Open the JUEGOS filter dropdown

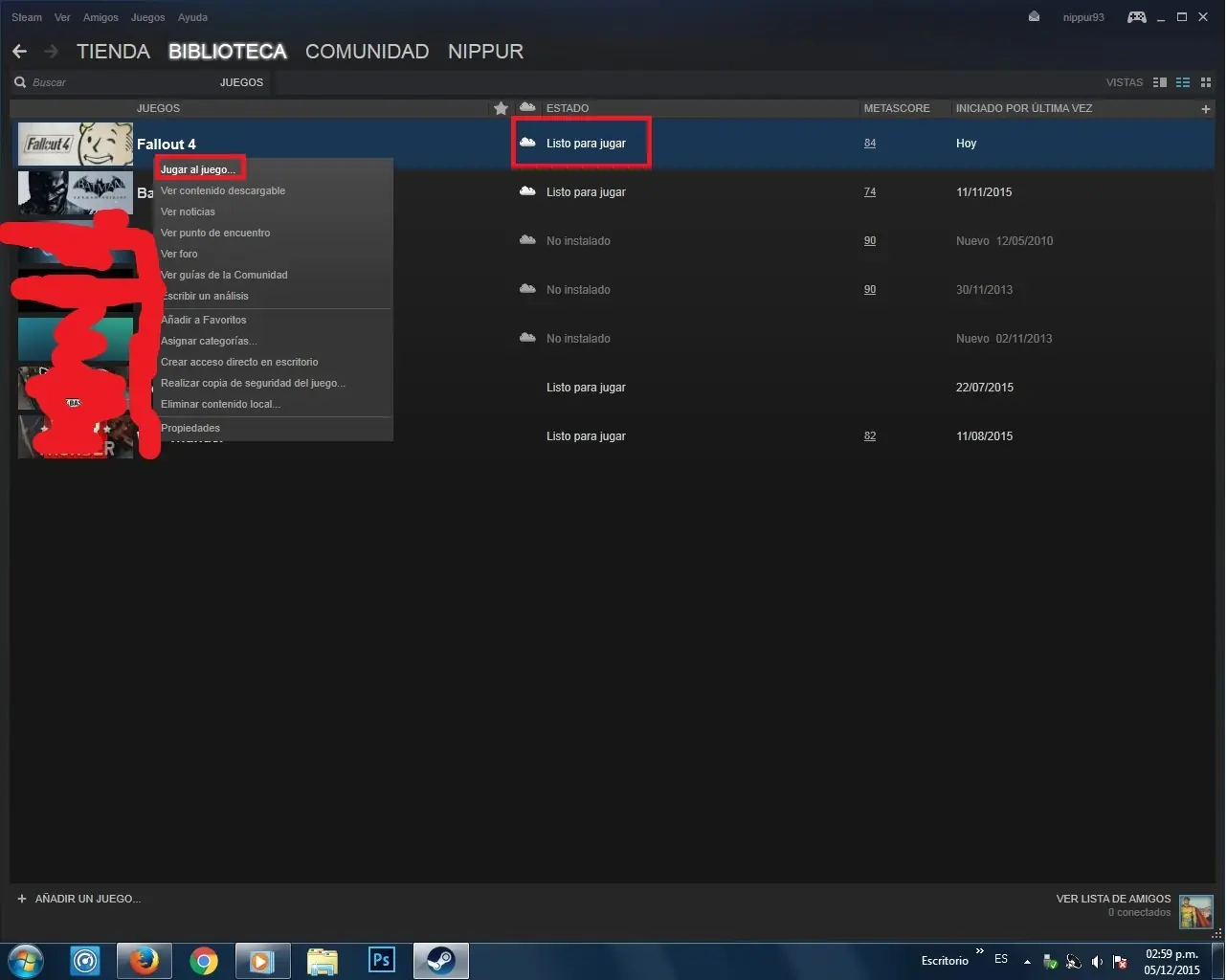(x=241, y=82)
